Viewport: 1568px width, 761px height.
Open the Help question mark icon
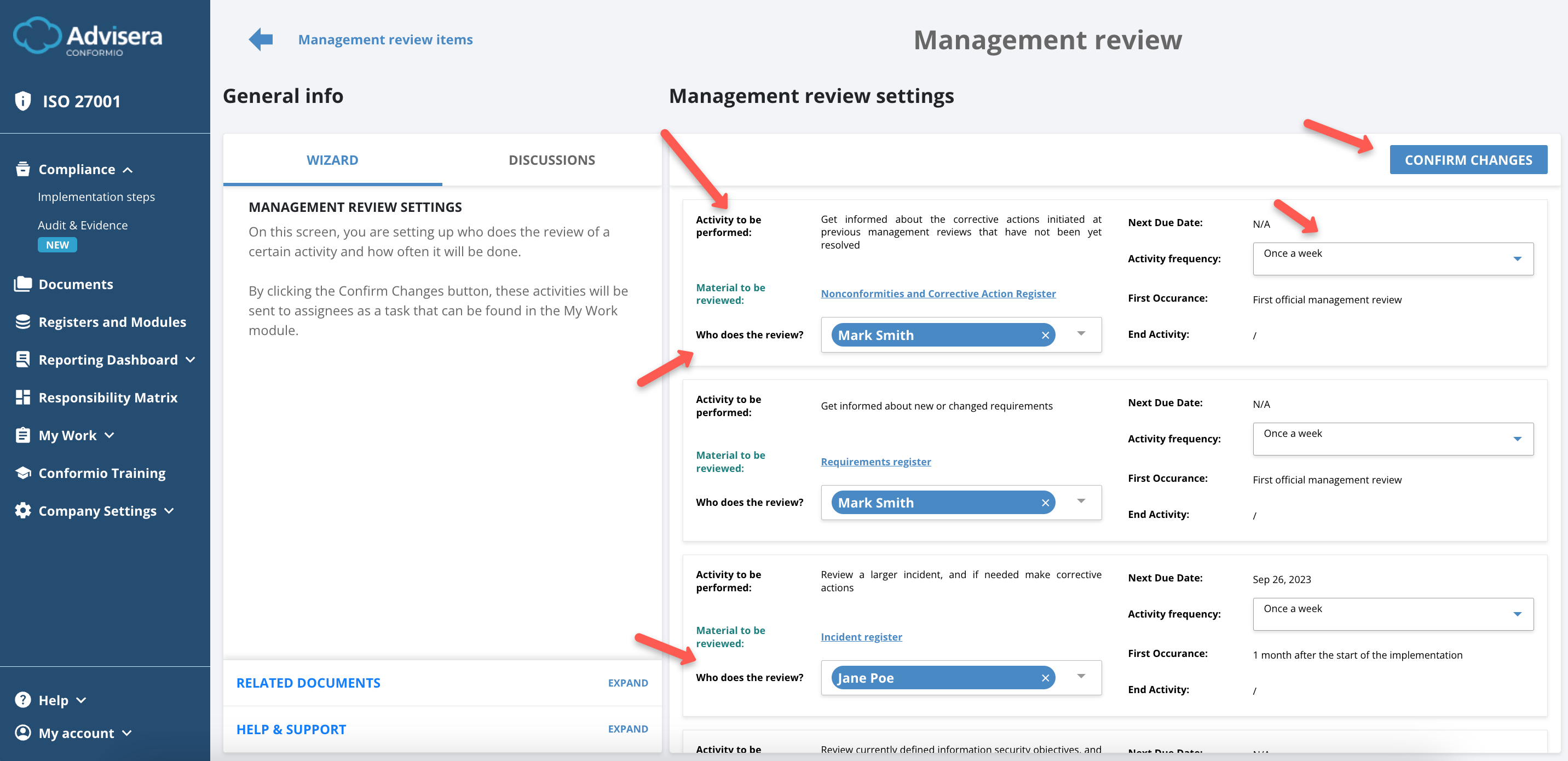(22, 700)
